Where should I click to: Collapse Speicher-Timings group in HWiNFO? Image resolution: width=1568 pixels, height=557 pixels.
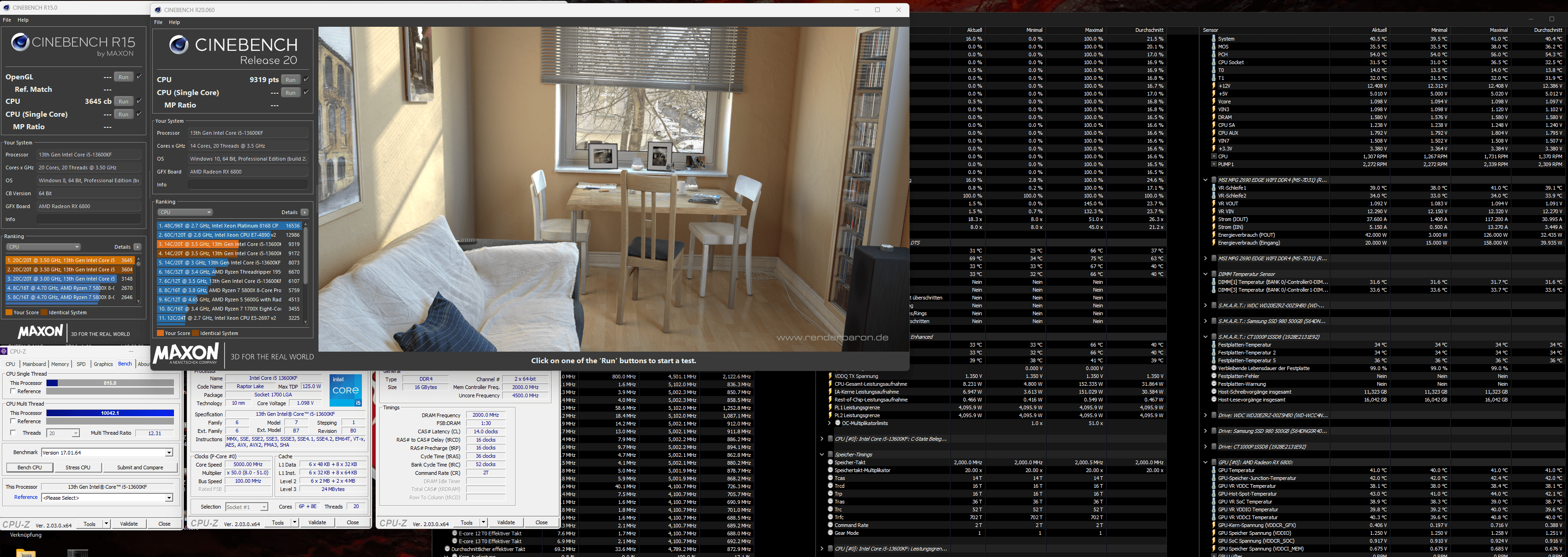(822, 455)
